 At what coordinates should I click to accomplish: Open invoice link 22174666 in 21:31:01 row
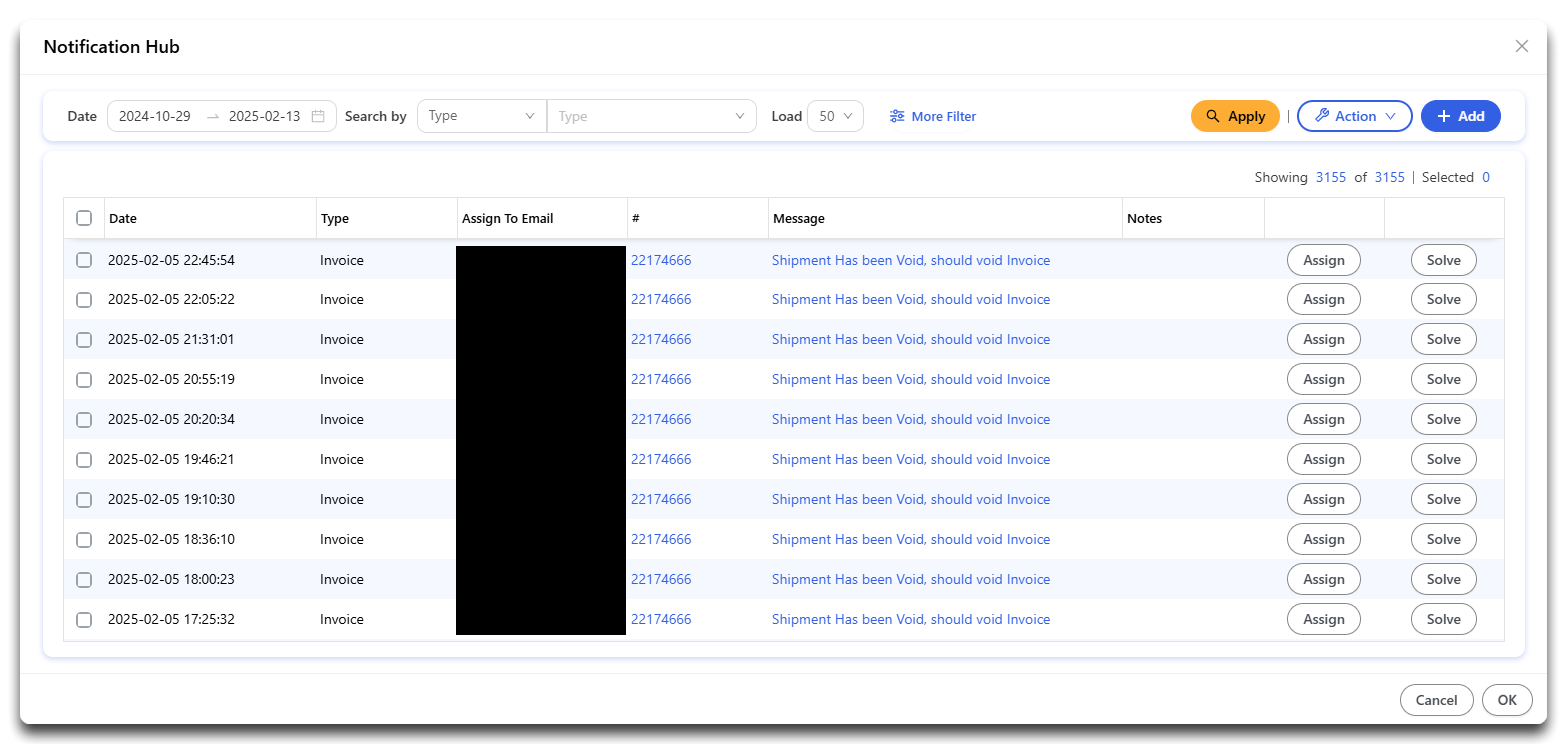pos(661,339)
